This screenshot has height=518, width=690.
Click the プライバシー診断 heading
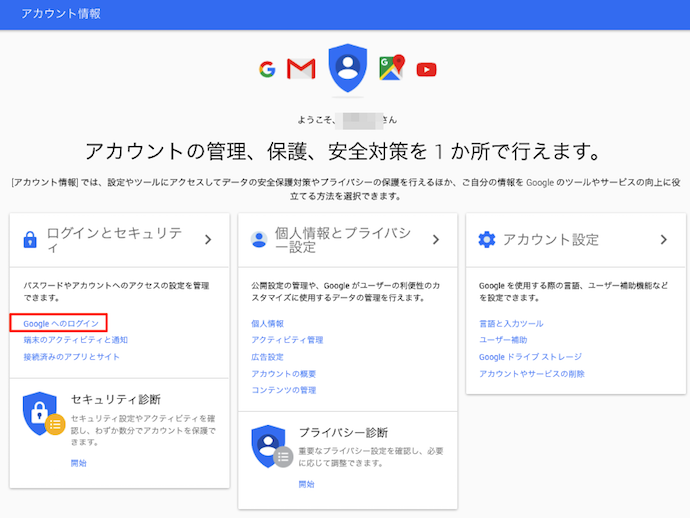[x=343, y=433]
